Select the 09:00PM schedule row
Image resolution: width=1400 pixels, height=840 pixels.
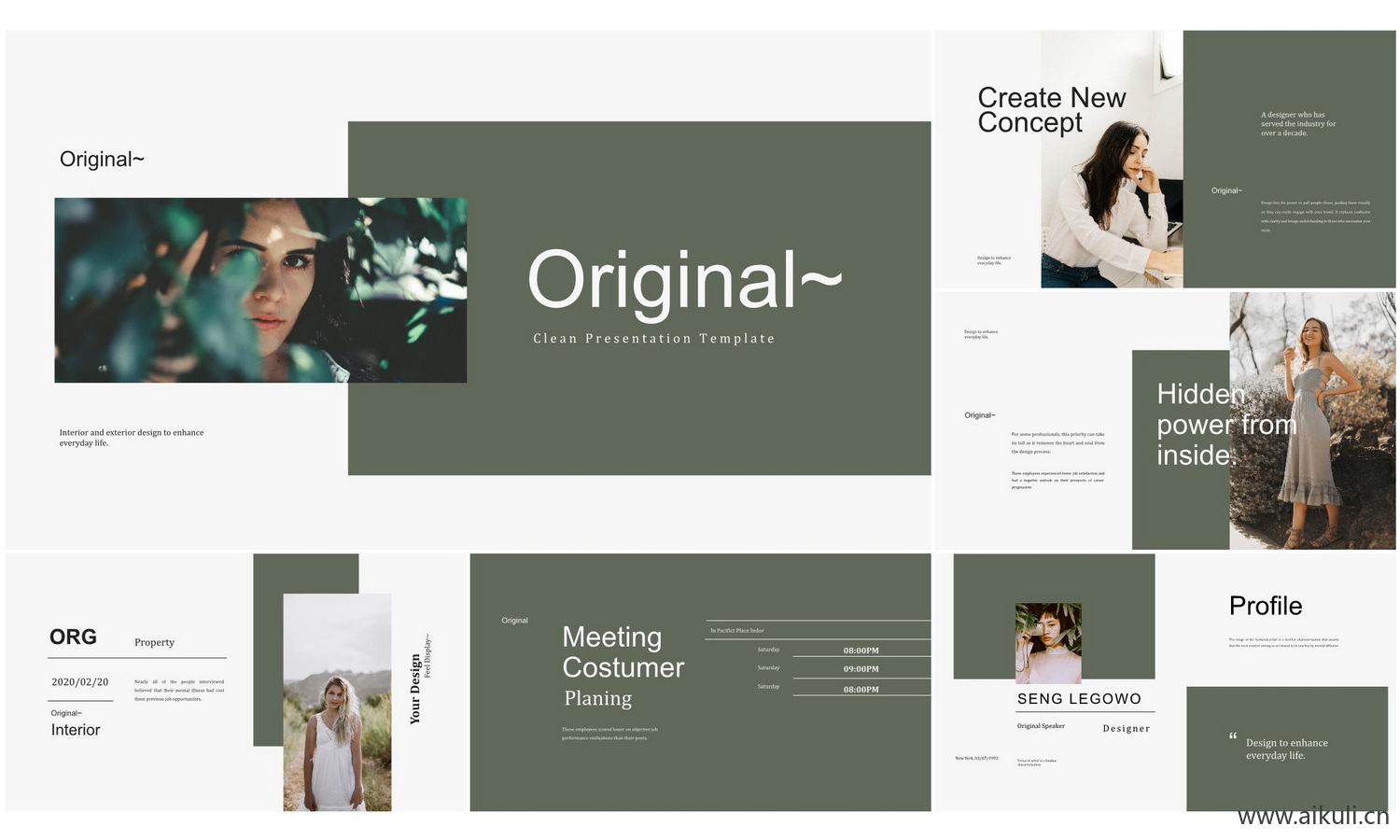tap(861, 669)
